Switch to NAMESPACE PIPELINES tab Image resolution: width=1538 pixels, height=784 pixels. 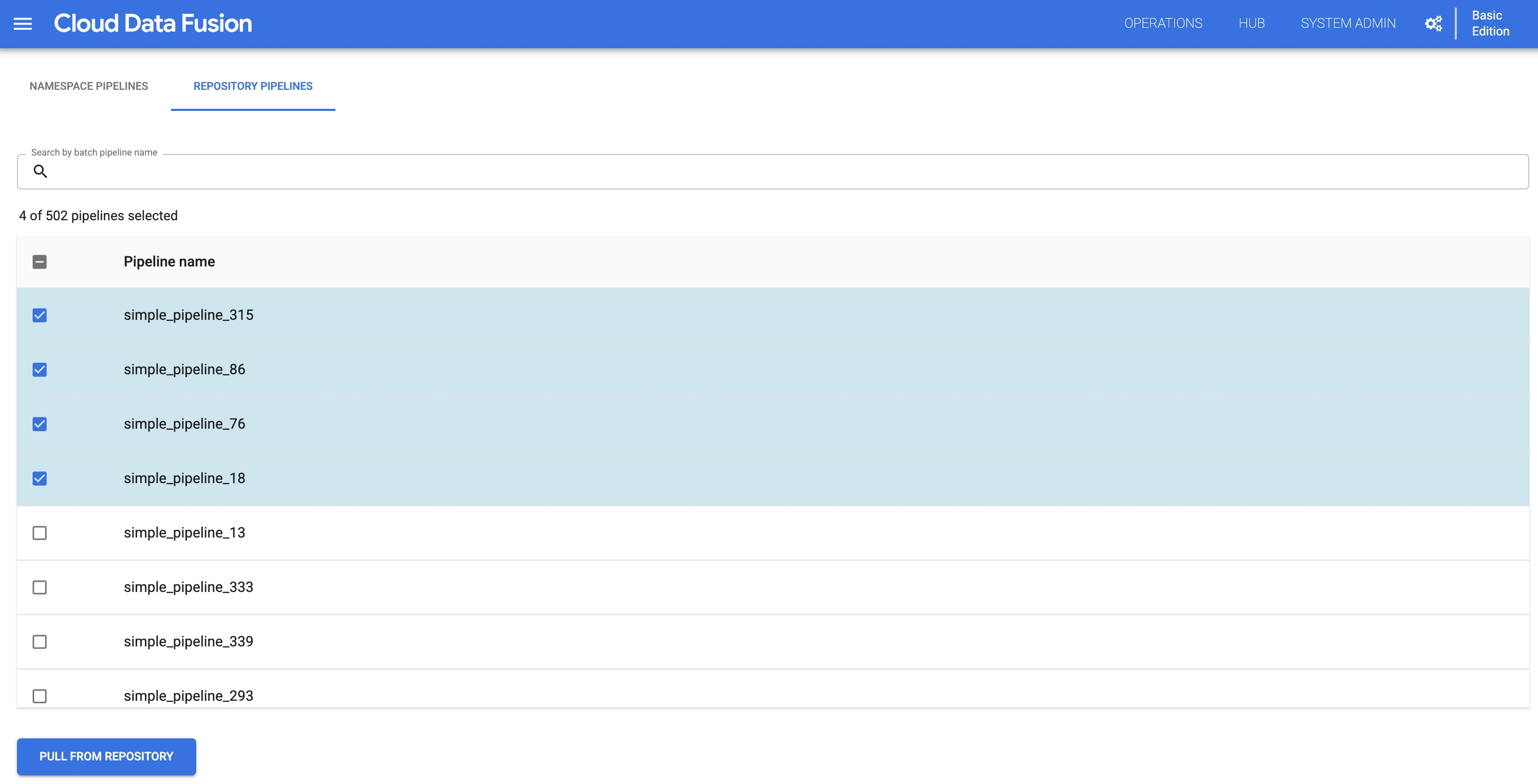[89, 85]
